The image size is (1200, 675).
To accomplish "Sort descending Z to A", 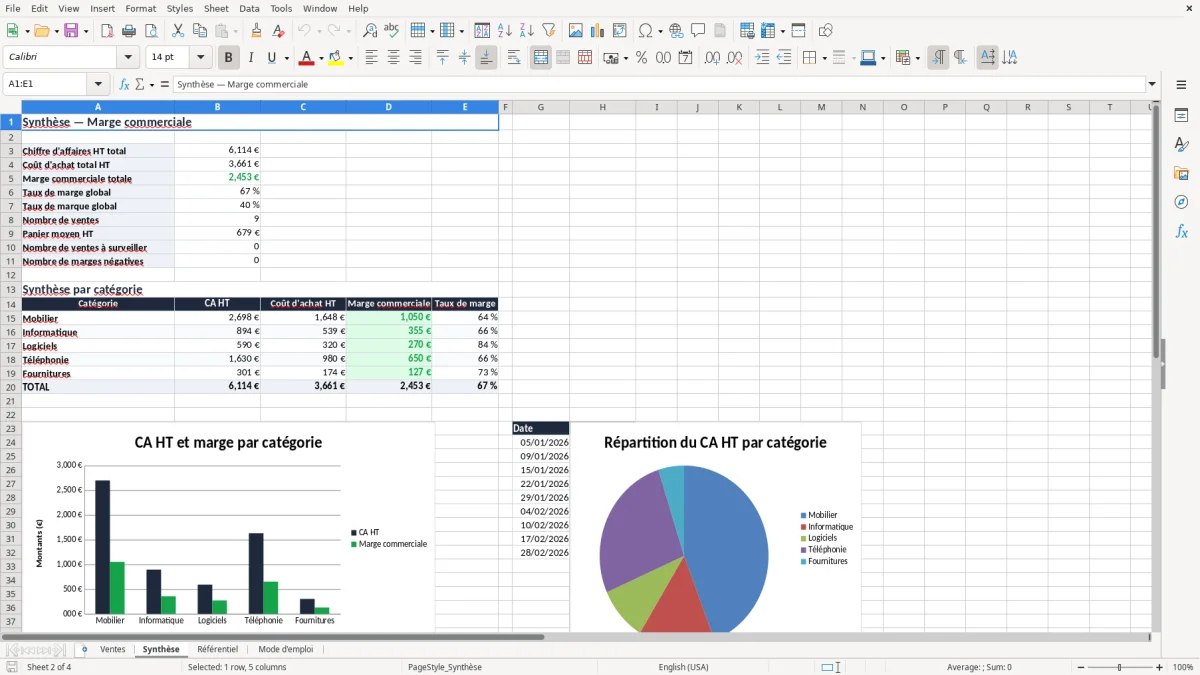I will [x=526, y=31].
